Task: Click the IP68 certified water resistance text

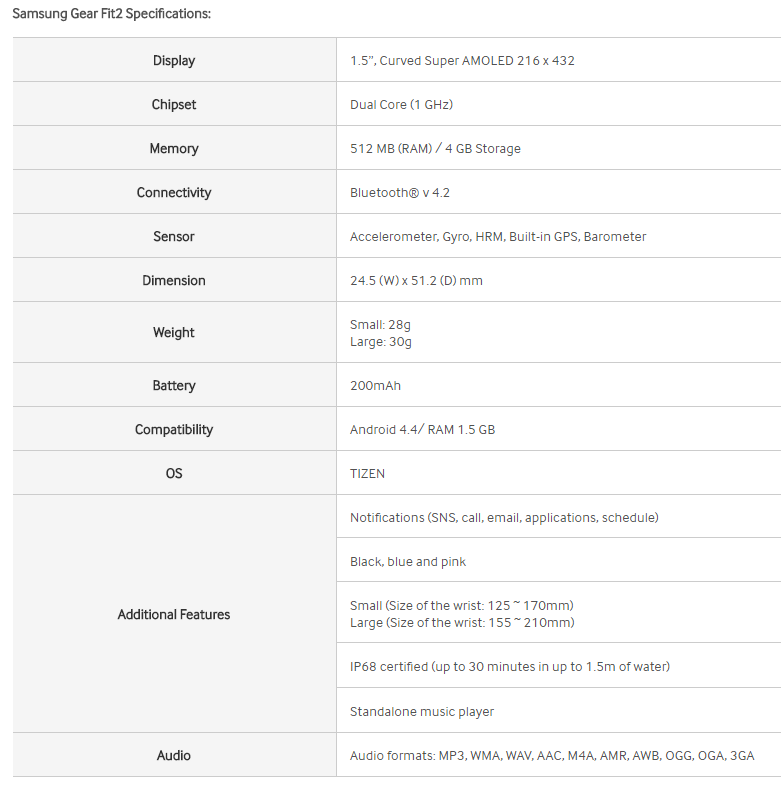Action: click(x=510, y=667)
